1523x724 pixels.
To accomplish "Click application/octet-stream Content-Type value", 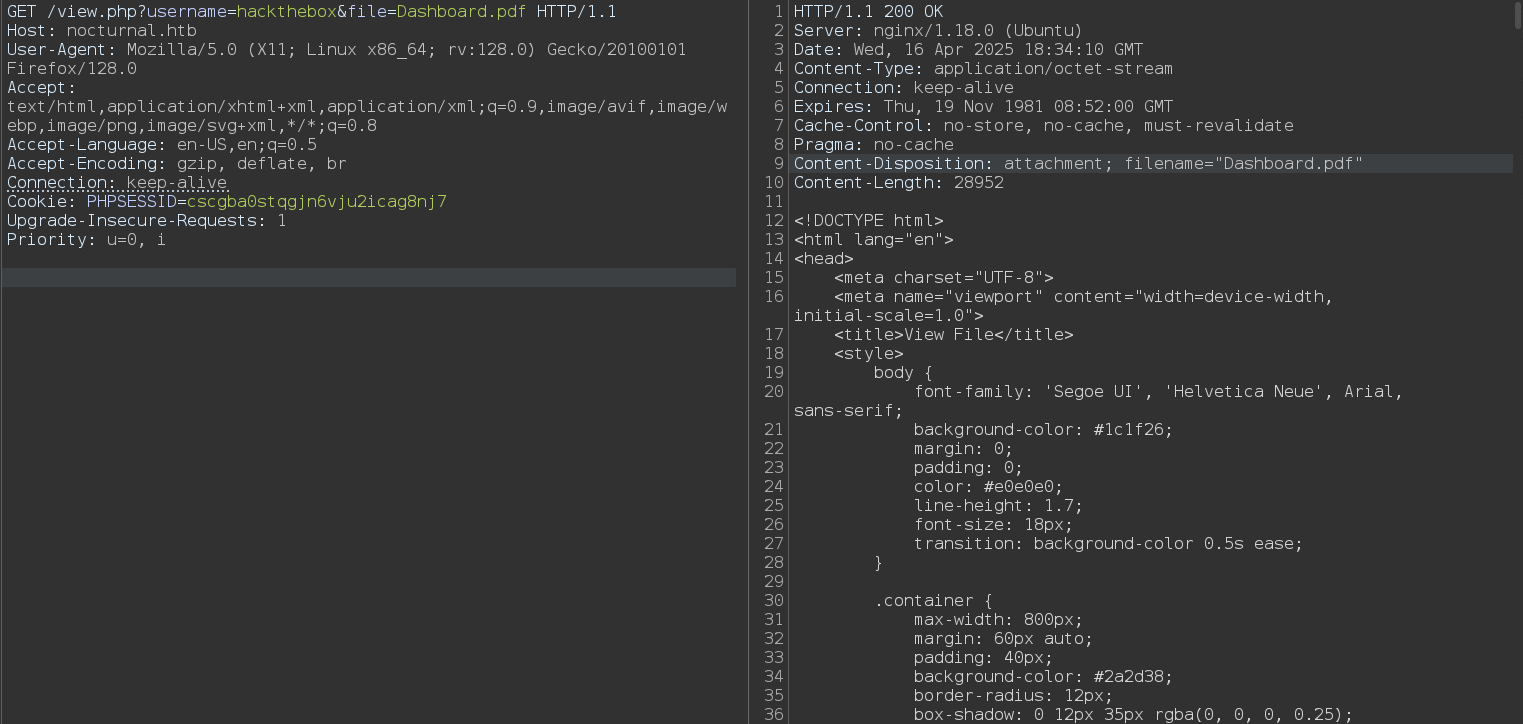I will [1052, 69].
